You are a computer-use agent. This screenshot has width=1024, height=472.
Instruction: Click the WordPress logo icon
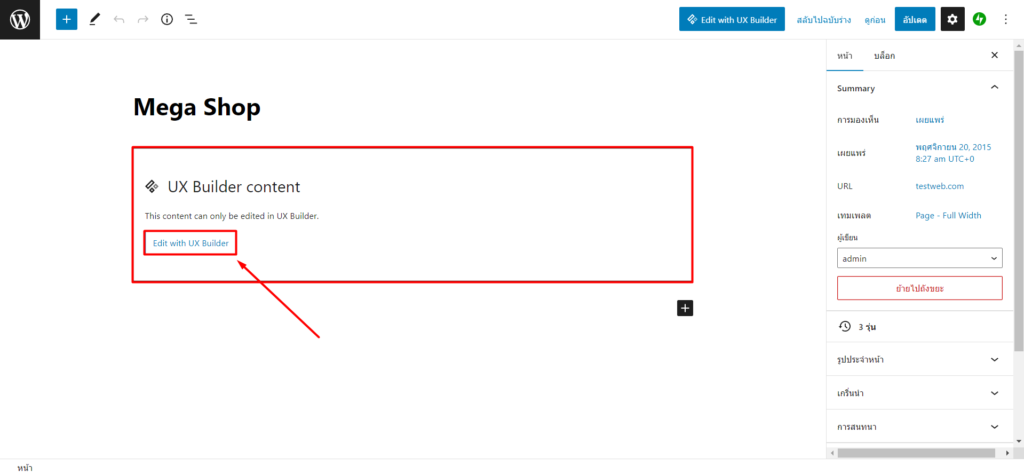point(20,20)
